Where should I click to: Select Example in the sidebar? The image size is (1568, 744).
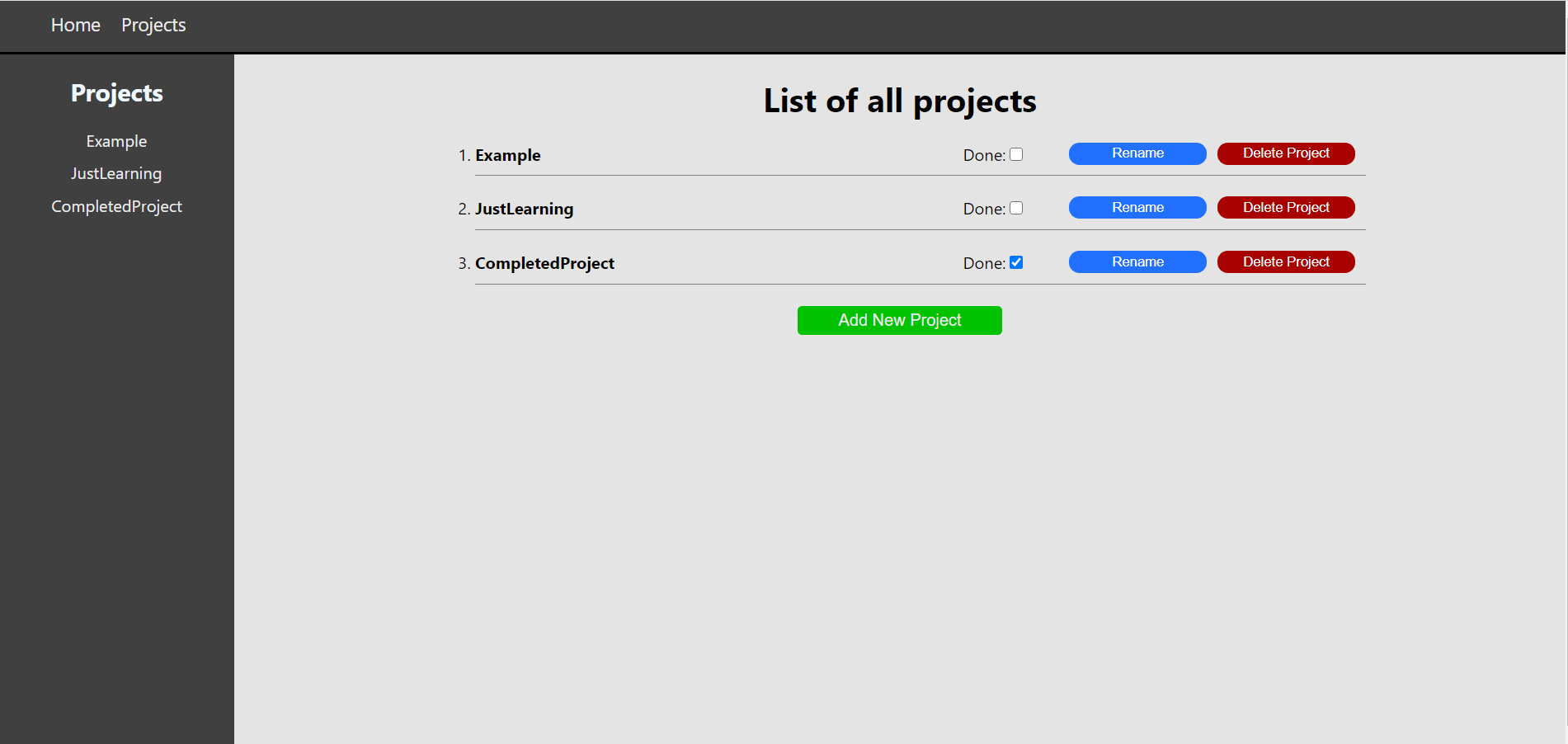tap(116, 140)
